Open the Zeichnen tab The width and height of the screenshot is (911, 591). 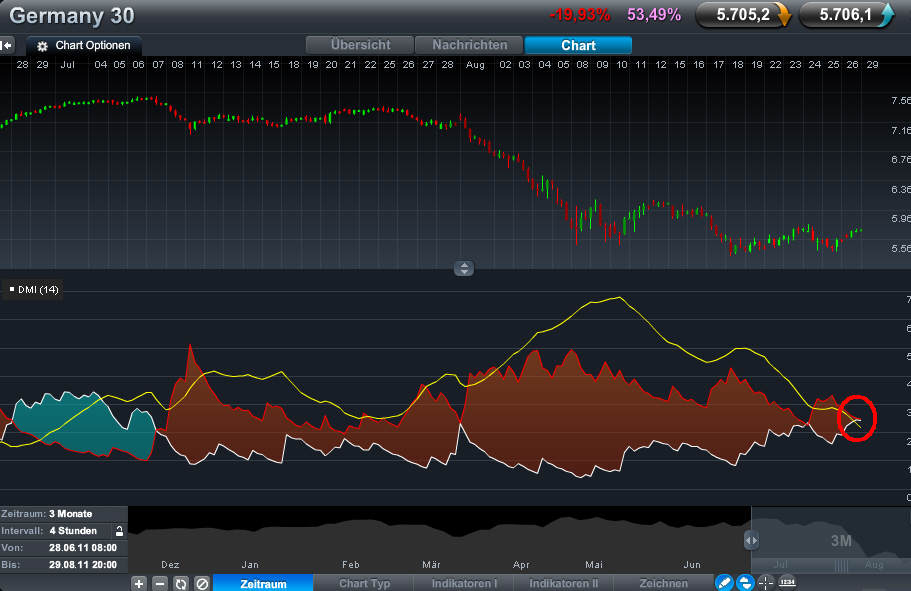coord(663,583)
